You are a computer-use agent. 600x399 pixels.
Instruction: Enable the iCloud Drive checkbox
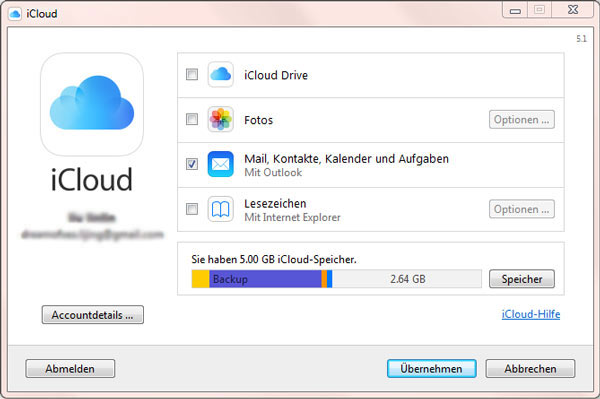[192, 74]
